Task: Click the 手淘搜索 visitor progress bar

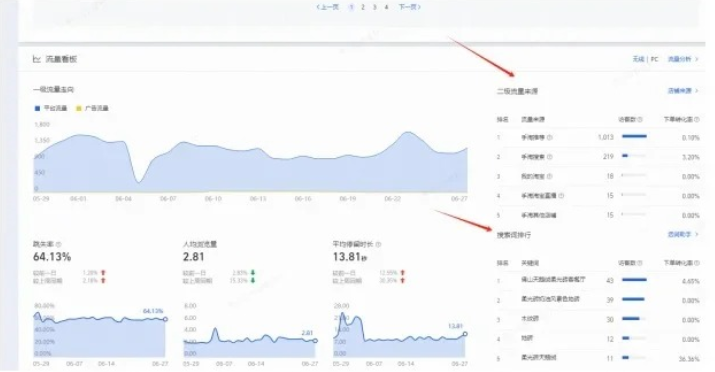Action: click(634, 156)
